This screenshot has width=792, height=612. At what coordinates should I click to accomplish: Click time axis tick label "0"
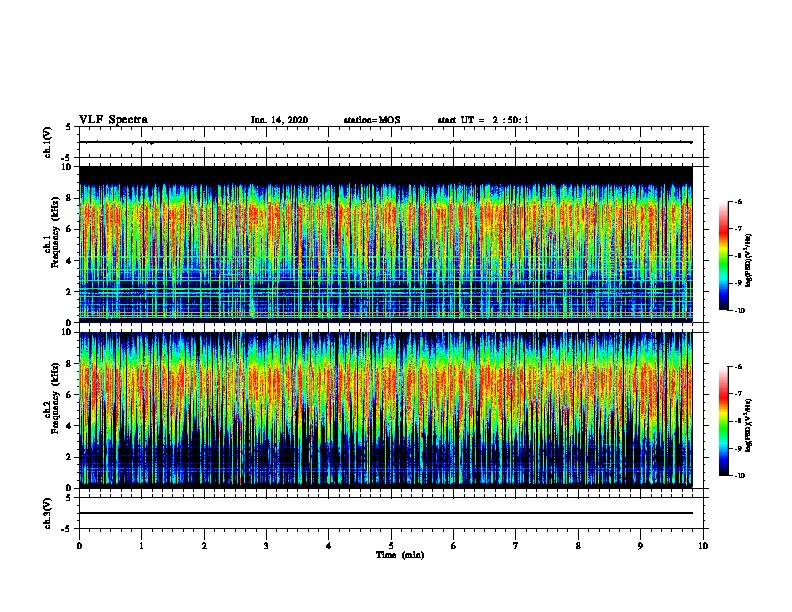tap(79, 546)
